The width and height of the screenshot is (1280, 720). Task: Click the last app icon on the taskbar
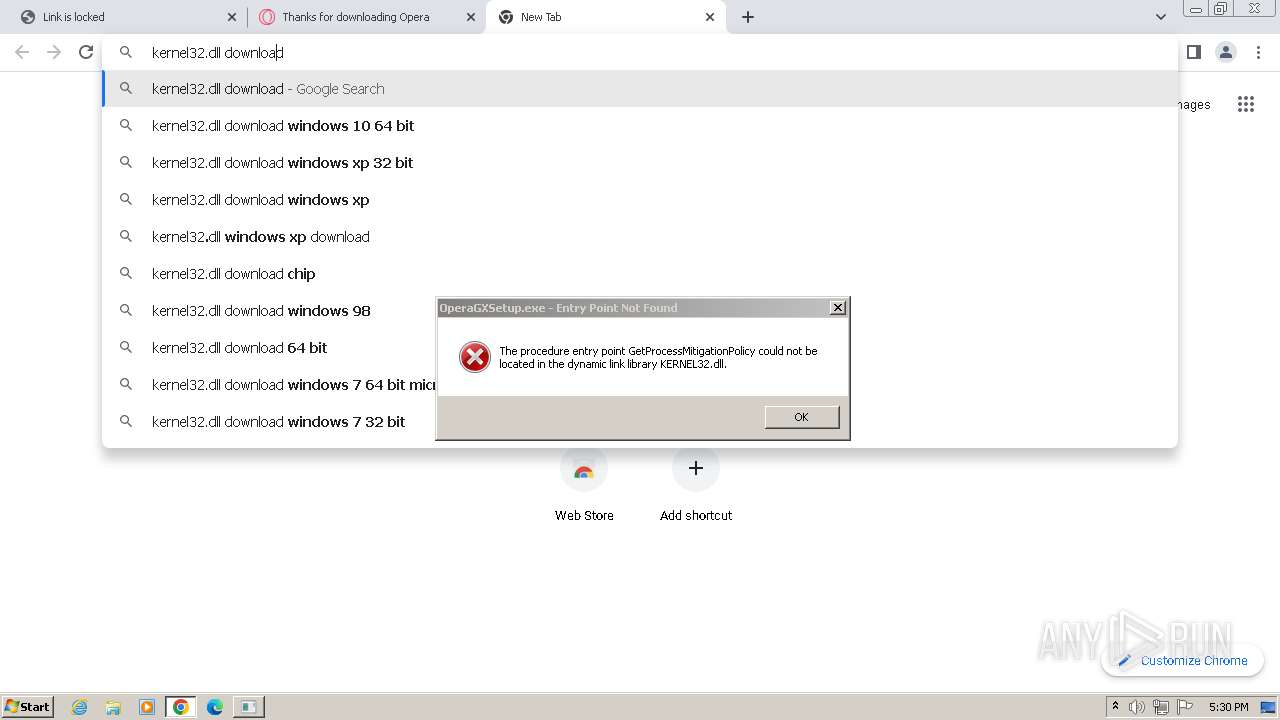248,707
